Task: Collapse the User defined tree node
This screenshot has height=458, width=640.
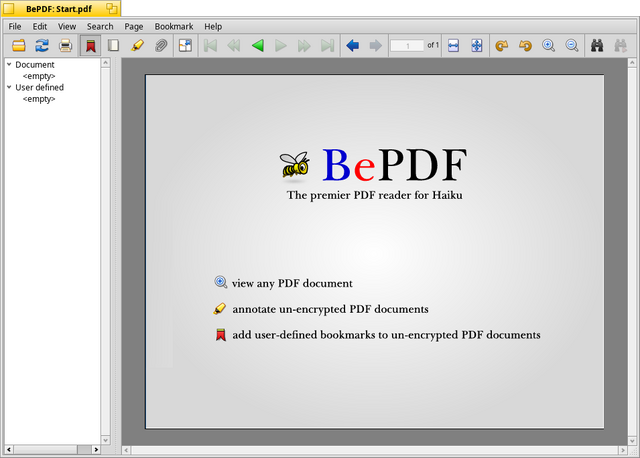Action: (x=9, y=87)
